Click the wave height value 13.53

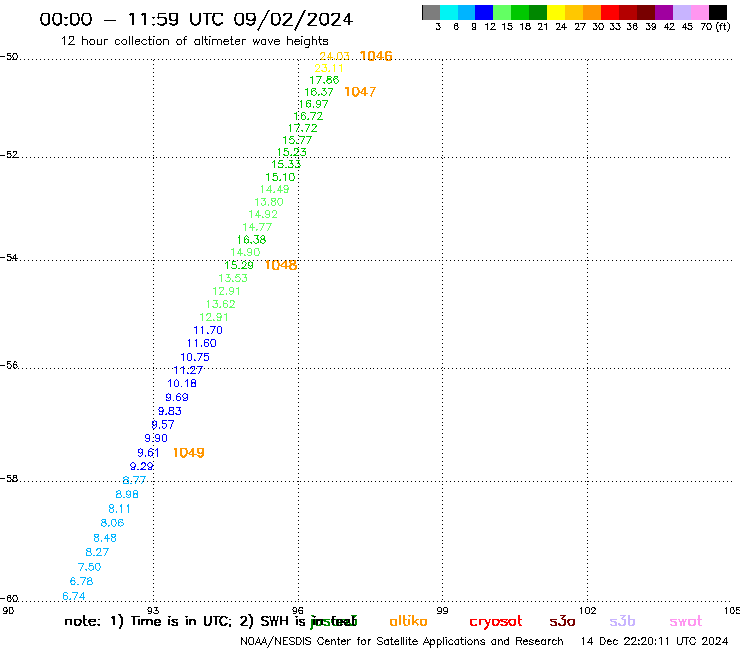(233, 278)
